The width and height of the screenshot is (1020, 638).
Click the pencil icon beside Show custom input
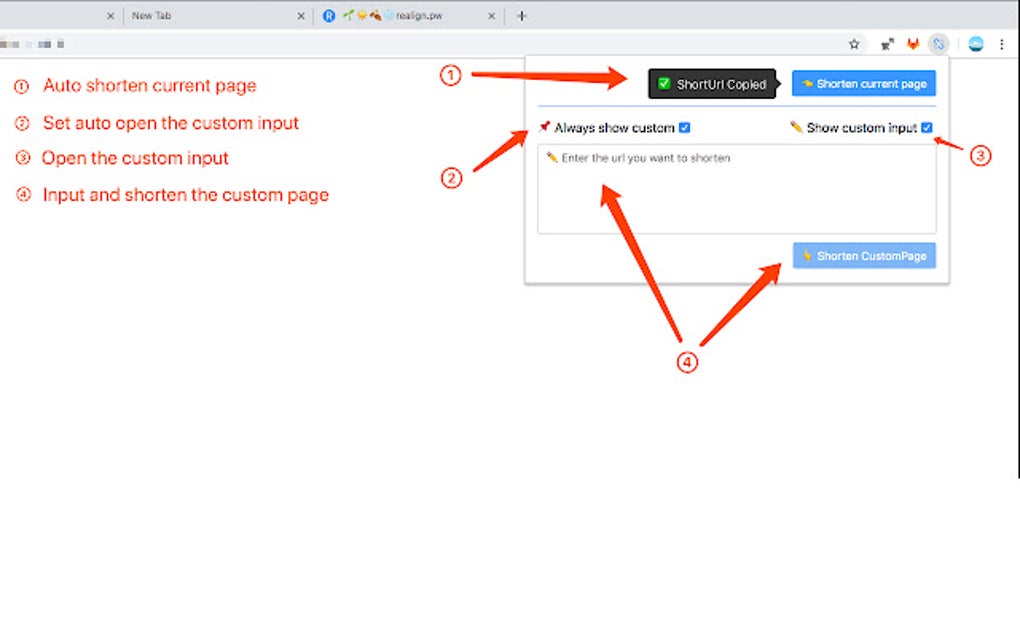pyautogui.click(x=796, y=127)
